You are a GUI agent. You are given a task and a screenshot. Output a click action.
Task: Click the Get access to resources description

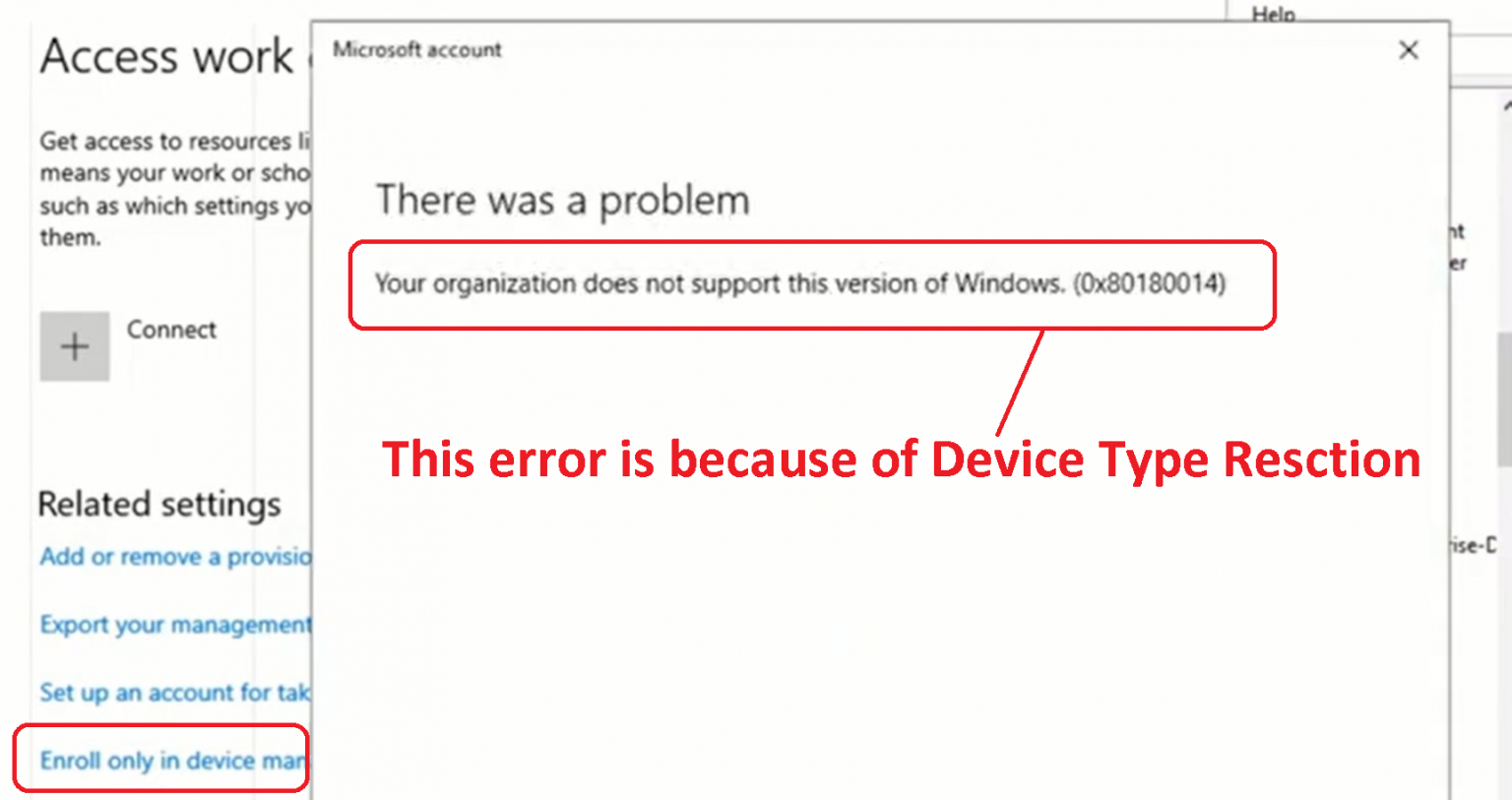(x=174, y=189)
